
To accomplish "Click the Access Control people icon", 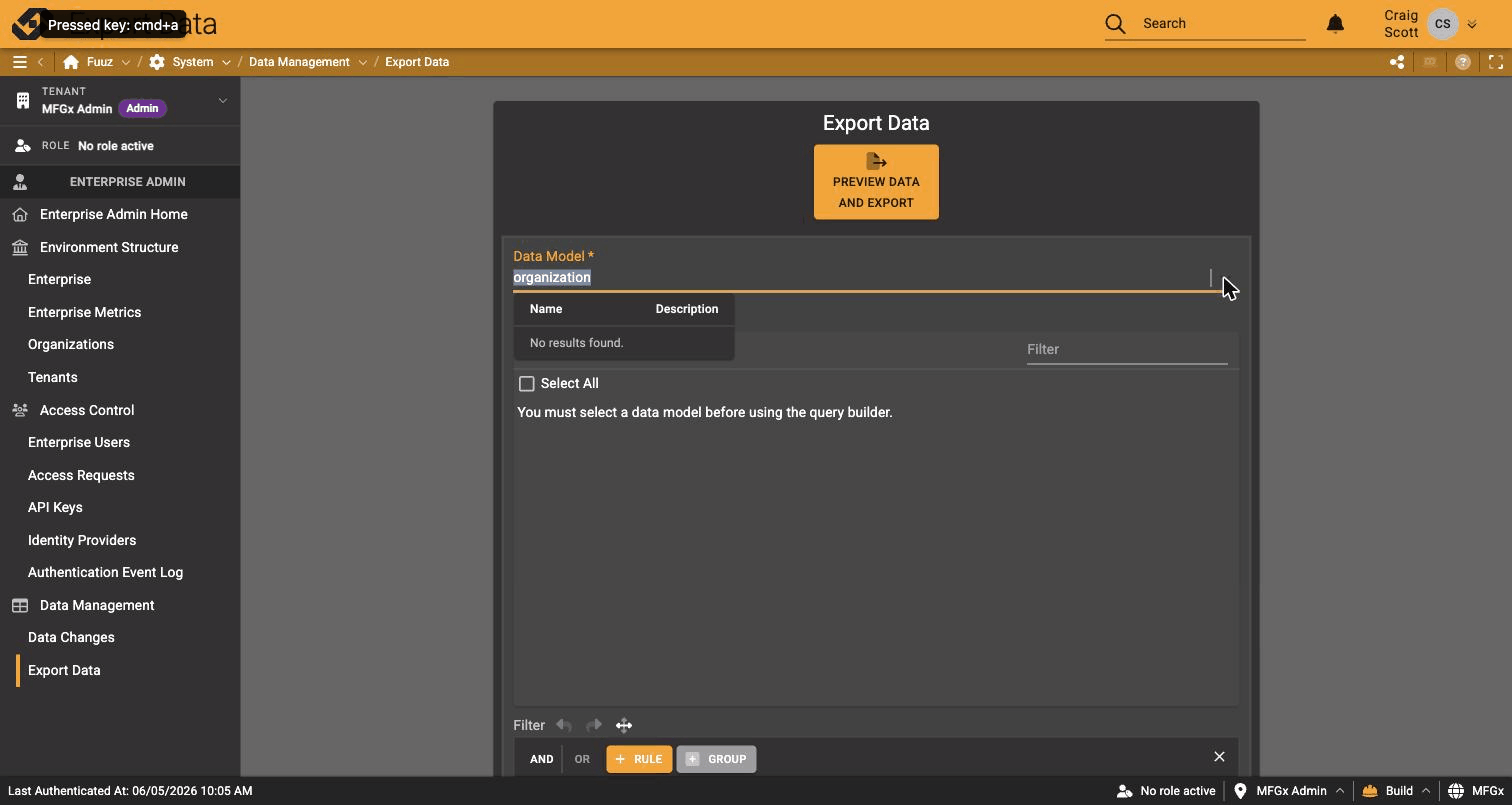I will click(20, 410).
